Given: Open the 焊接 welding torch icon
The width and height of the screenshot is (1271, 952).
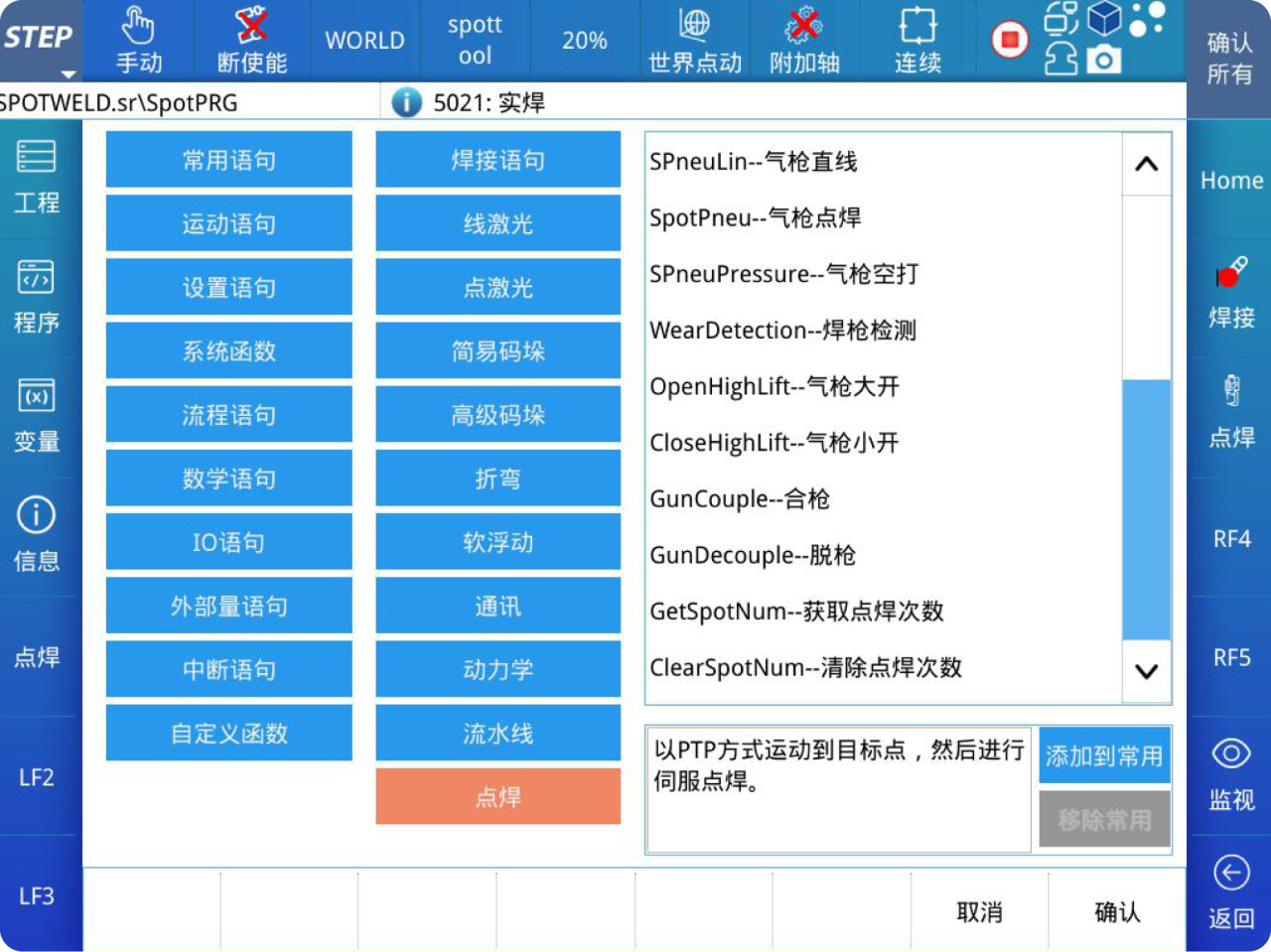Looking at the screenshot, I should 1231,272.
